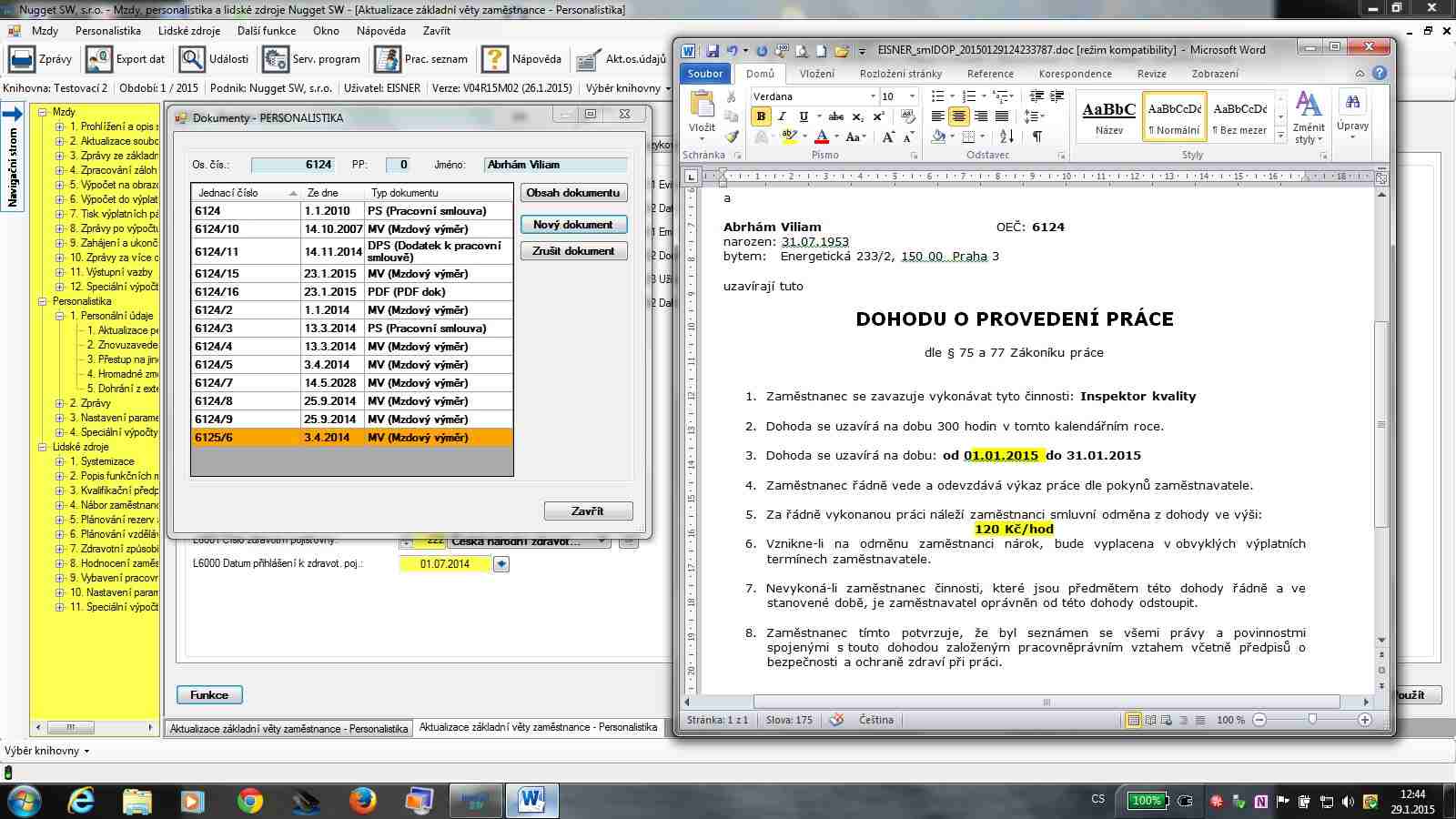
Task: Collapse the Mzdy tree node
Action: 42,112
